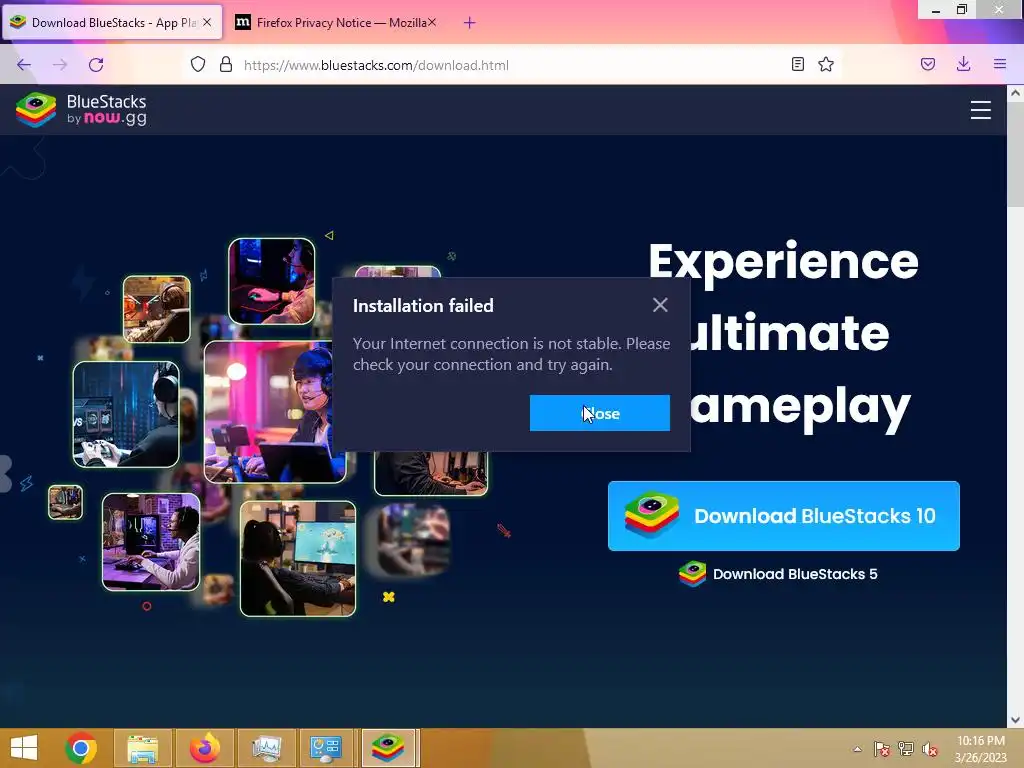Click the scrollbar up arrow
The height and width of the screenshot is (768, 1024).
(1016, 93)
